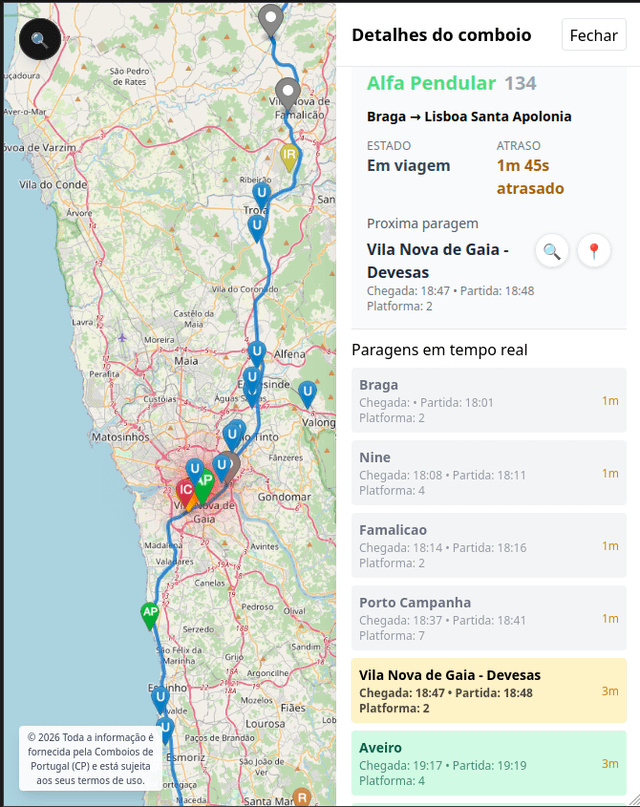The image size is (640, 807).
Task: Select the Nine stop entry
Action: coord(488,473)
